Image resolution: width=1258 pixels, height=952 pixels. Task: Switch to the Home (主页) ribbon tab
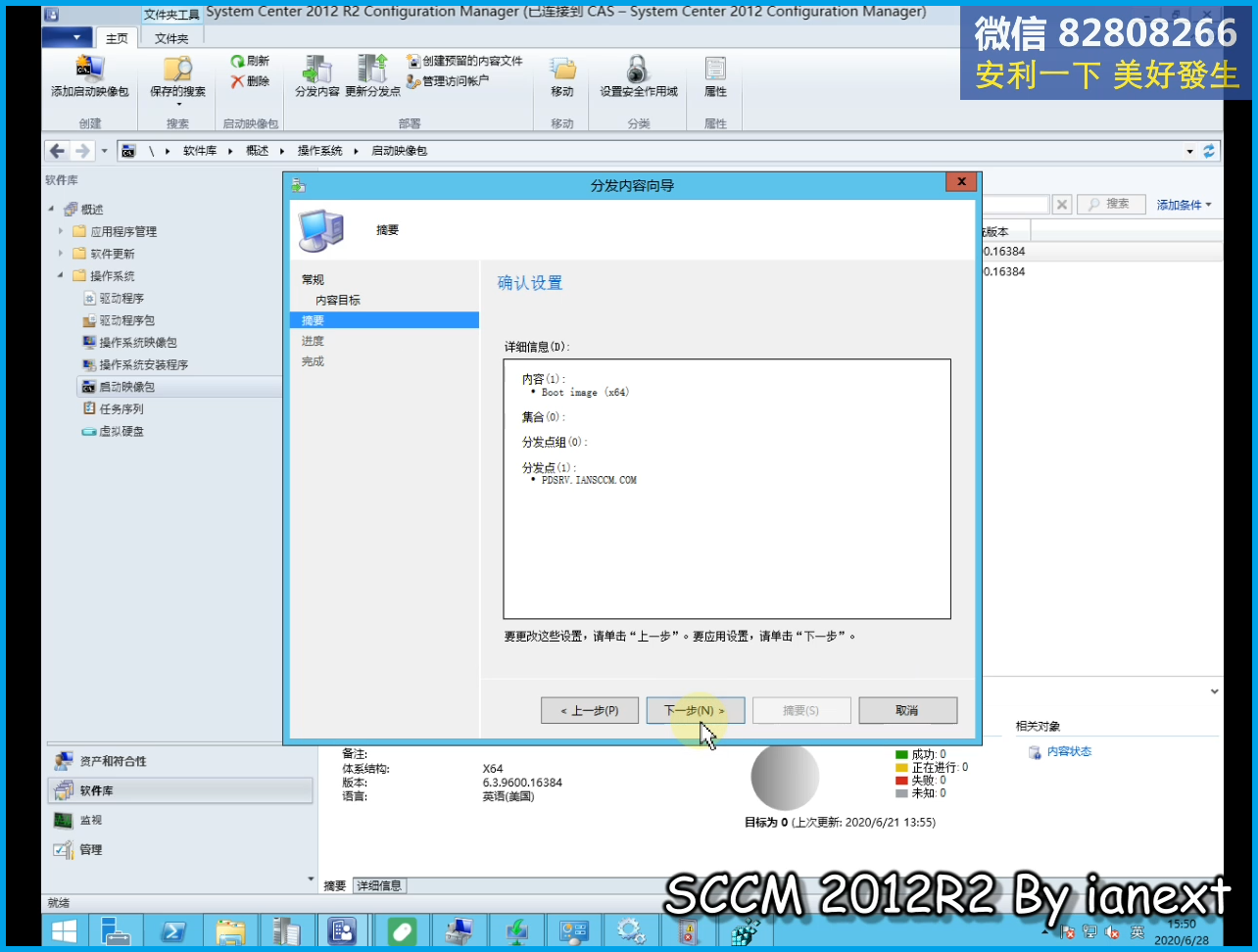click(117, 38)
